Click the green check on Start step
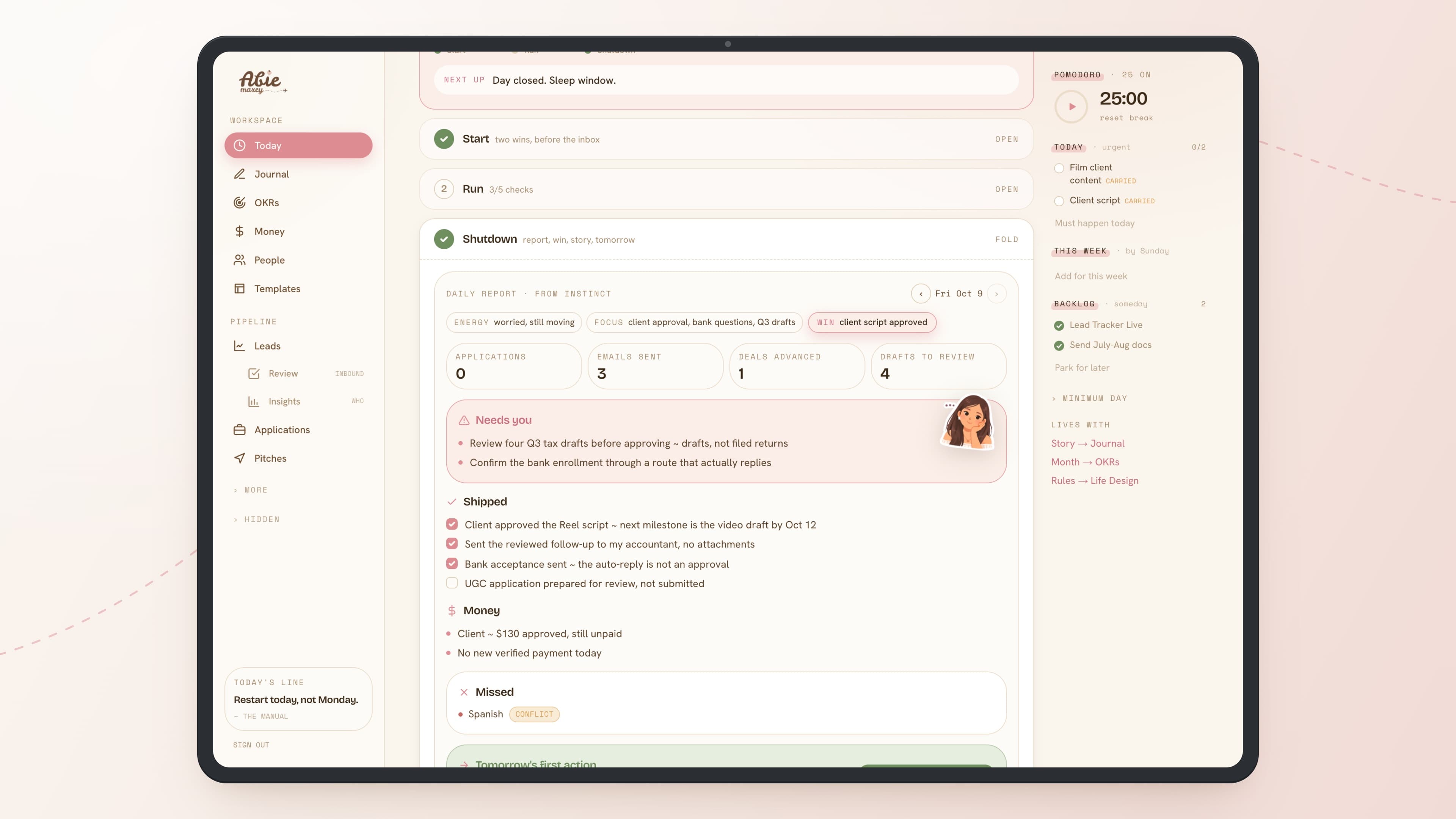This screenshot has height=819, width=1456. (x=444, y=139)
